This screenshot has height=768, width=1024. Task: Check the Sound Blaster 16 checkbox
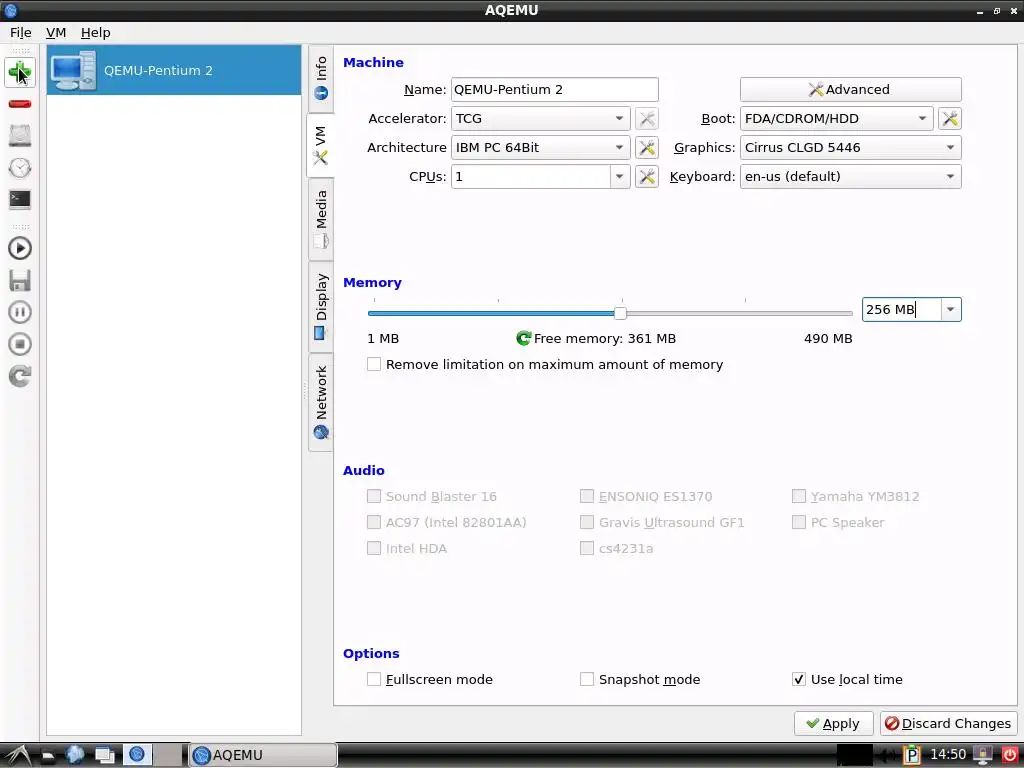pyautogui.click(x=374, y=496)
